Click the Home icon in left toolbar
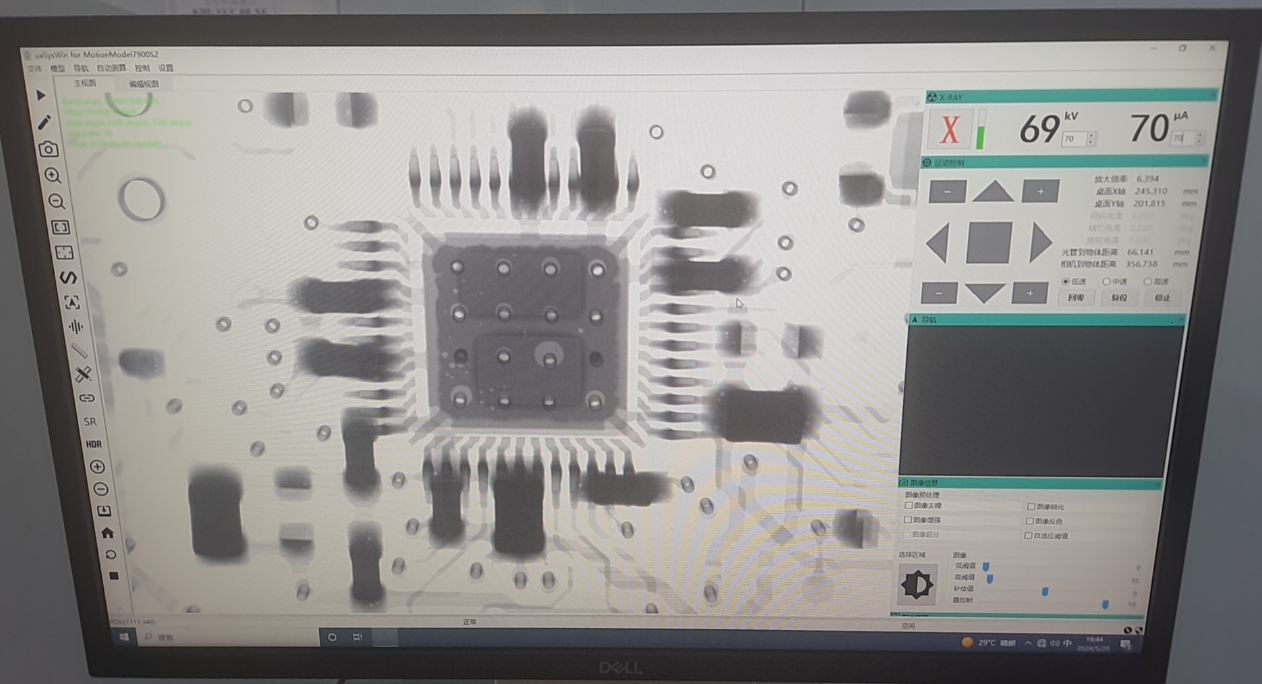The image size is (1262, 684). point(107,533)
